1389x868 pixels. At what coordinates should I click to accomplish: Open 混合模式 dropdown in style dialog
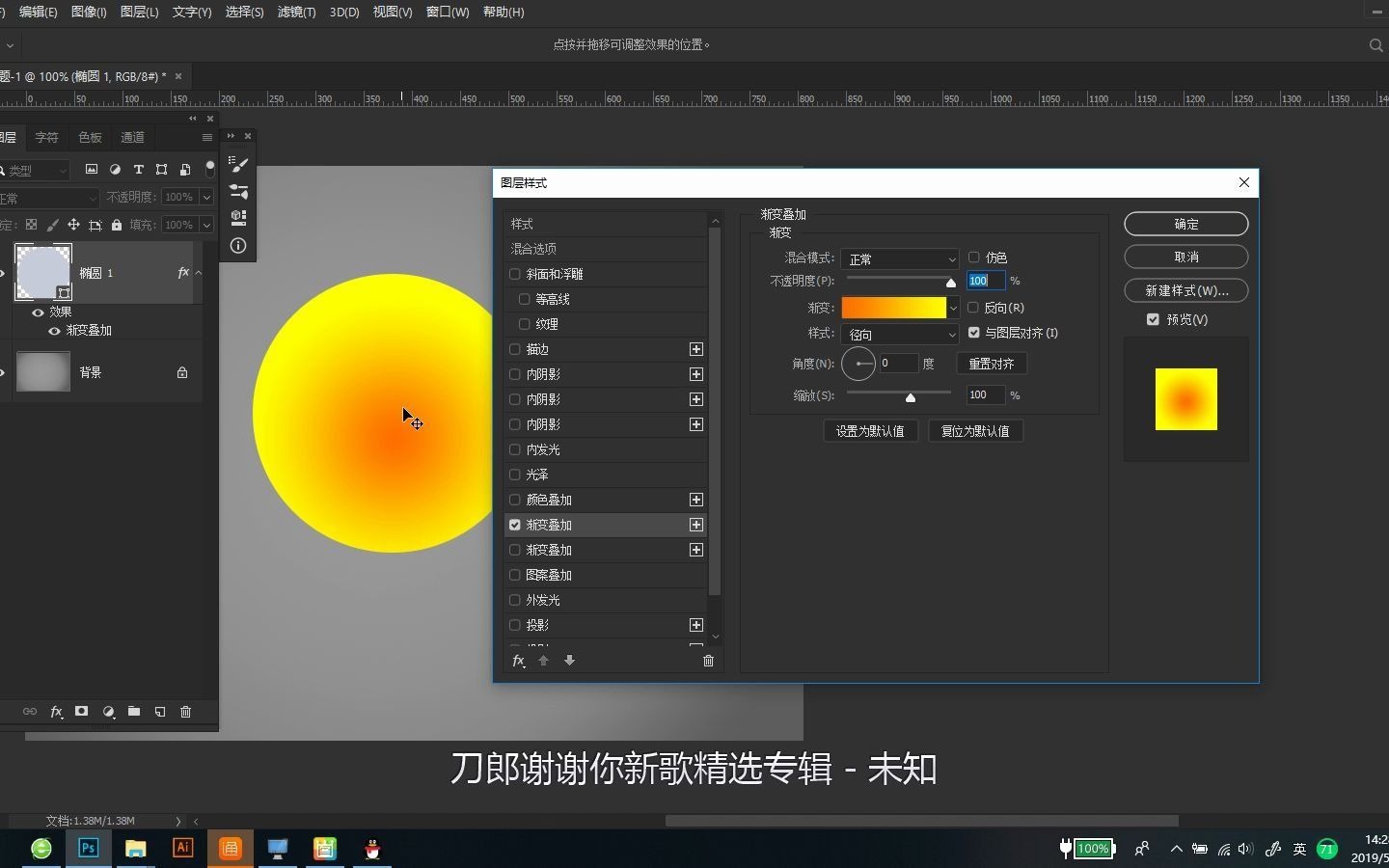(900, 258)
